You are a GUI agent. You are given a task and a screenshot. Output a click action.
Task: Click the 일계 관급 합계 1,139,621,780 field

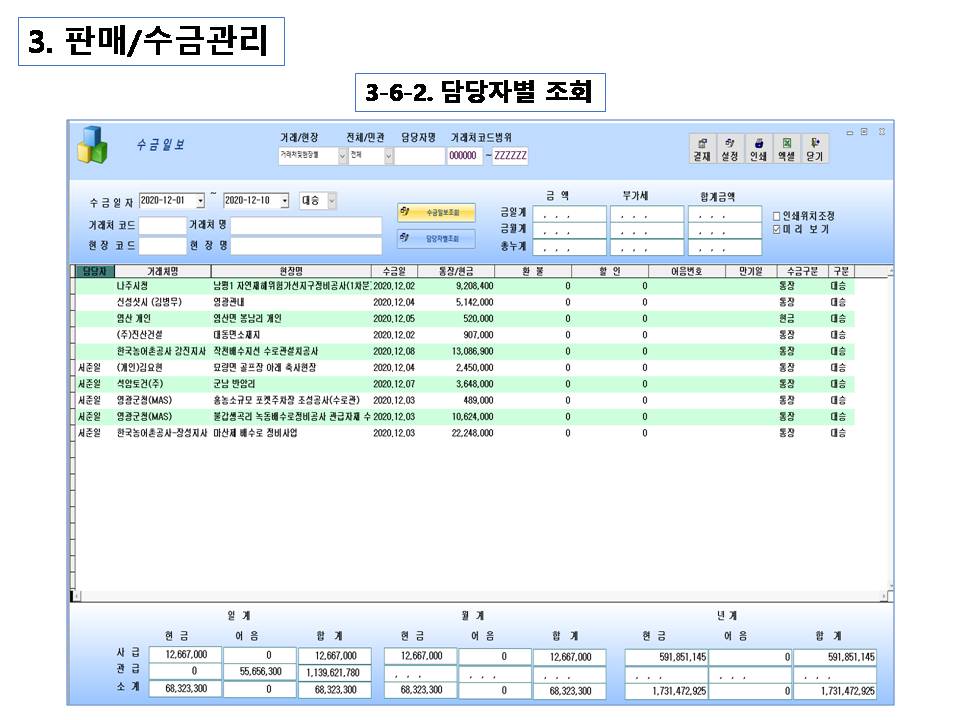coord(334,673)
